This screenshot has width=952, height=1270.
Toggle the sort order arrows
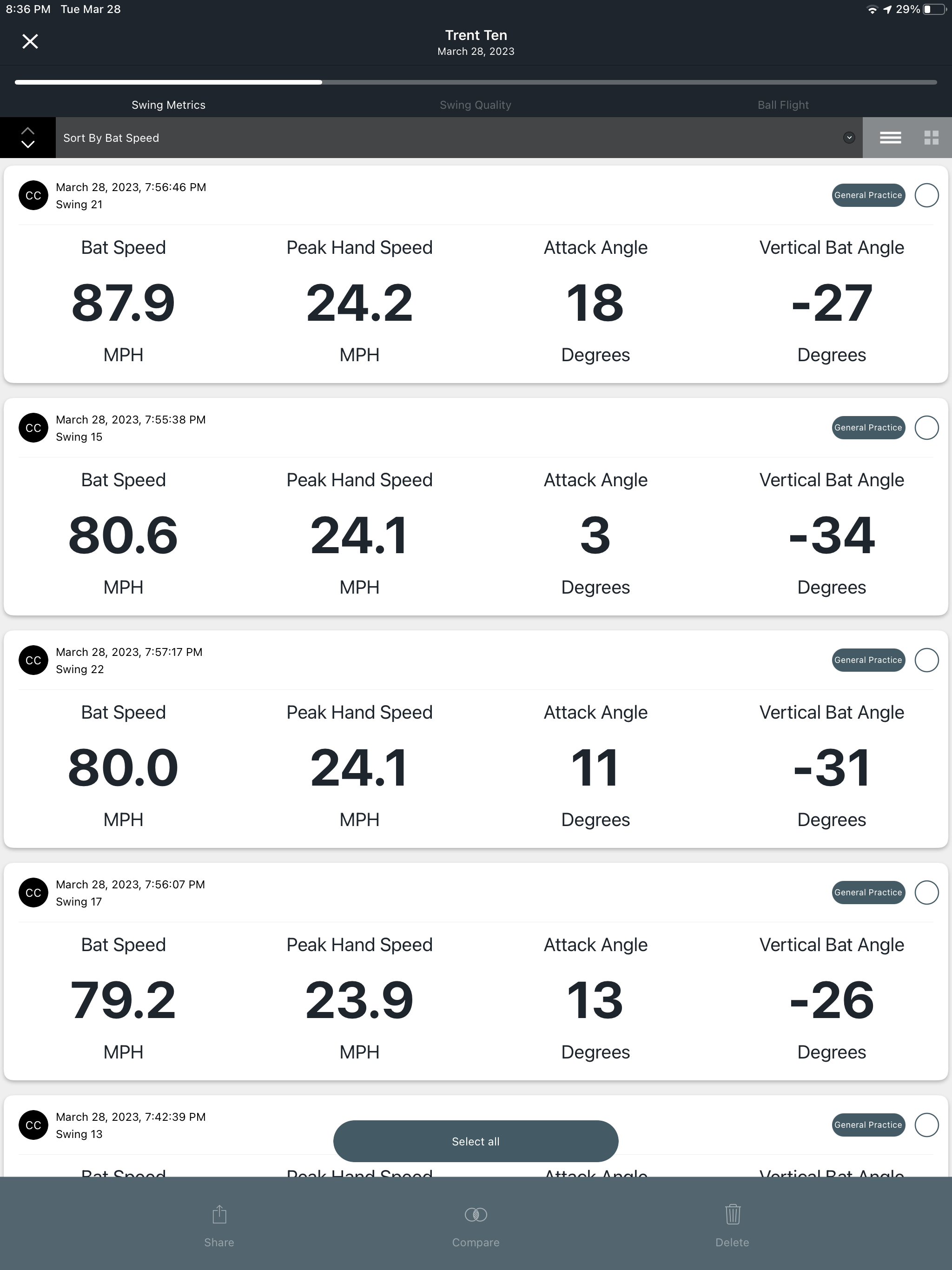tap(27, 138)
